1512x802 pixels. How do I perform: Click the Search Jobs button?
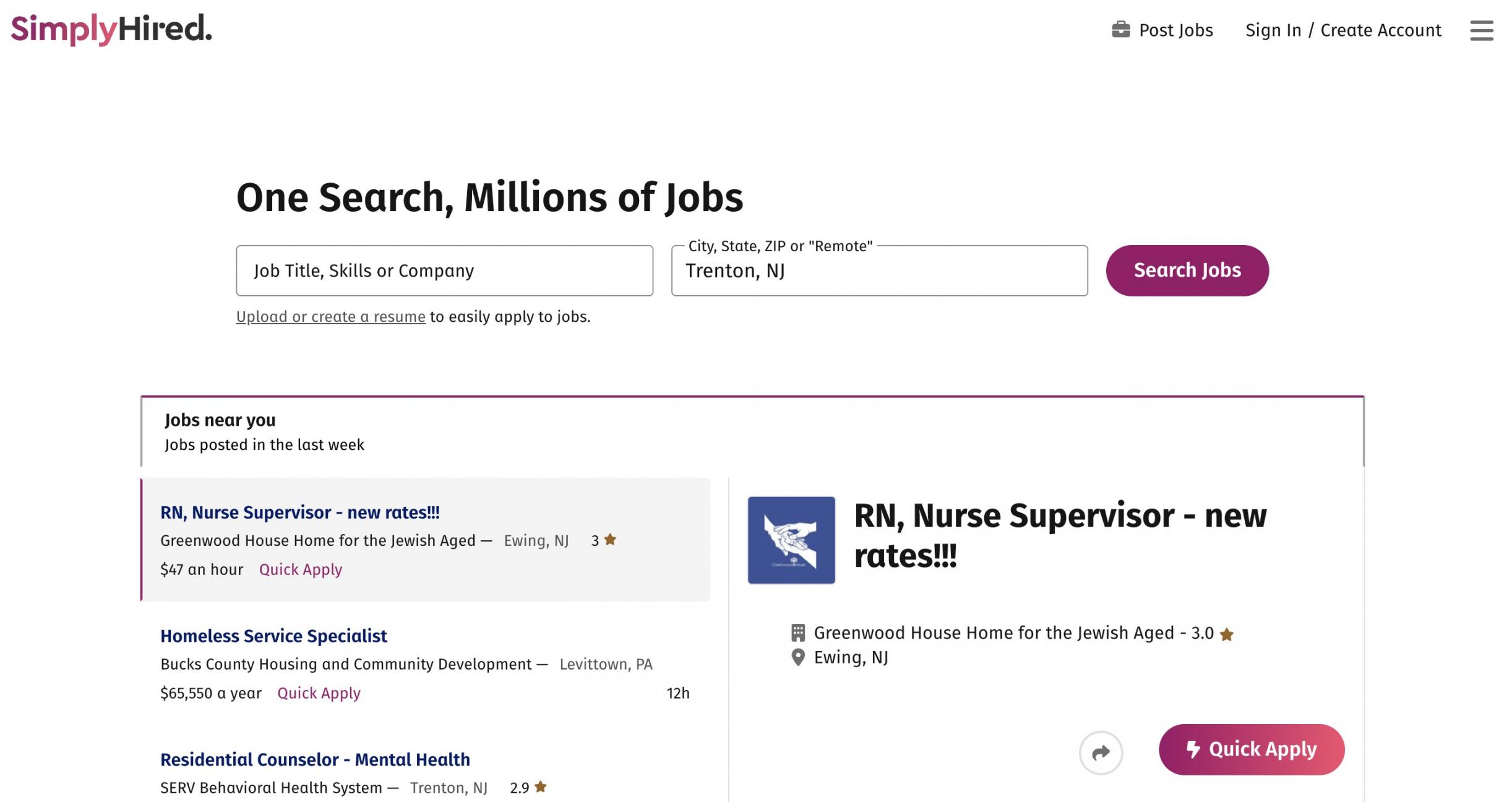click(1187, 270)
